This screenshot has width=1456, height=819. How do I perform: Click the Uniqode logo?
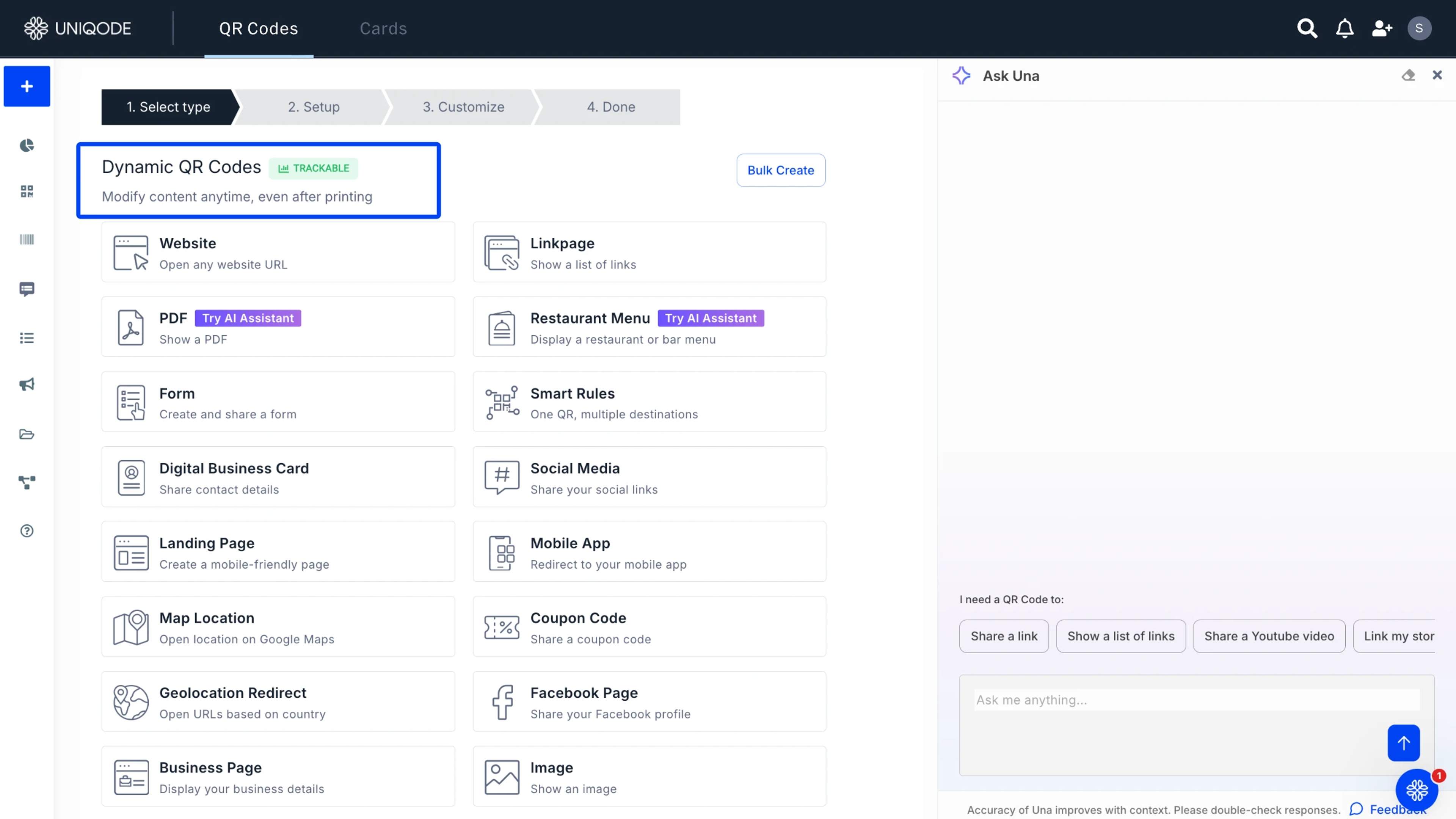point(77,28)
